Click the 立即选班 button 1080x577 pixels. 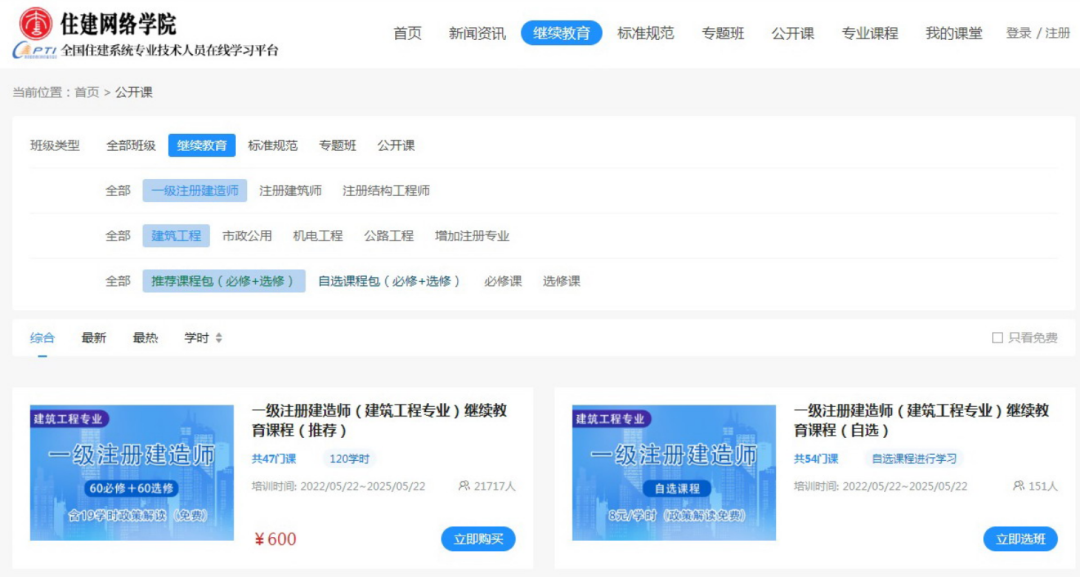coord(1022,538)
